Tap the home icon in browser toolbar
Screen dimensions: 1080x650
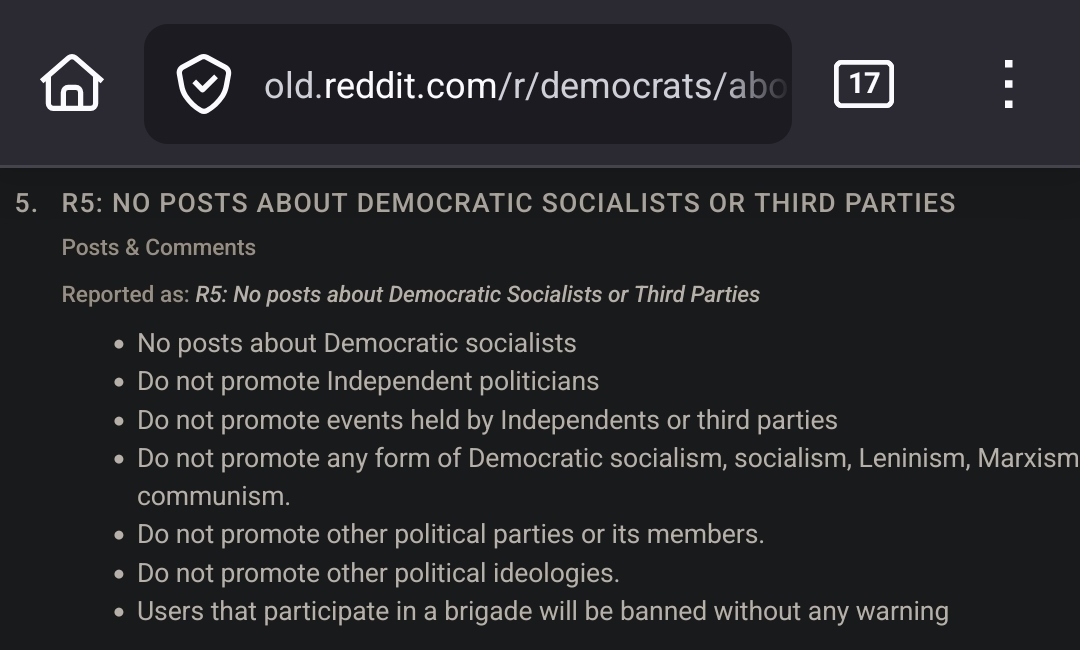(72, 83)
